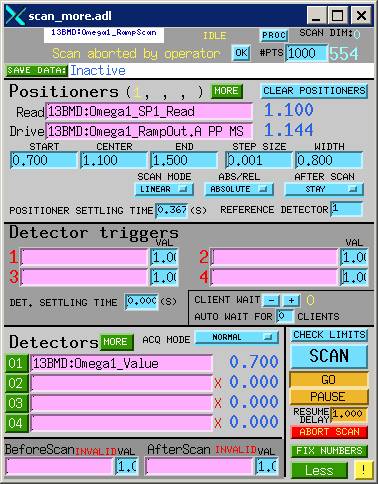This screenshot has height=484, width=378.
Task: Edit AfterScan VAL field
Action: click(267, 467)
